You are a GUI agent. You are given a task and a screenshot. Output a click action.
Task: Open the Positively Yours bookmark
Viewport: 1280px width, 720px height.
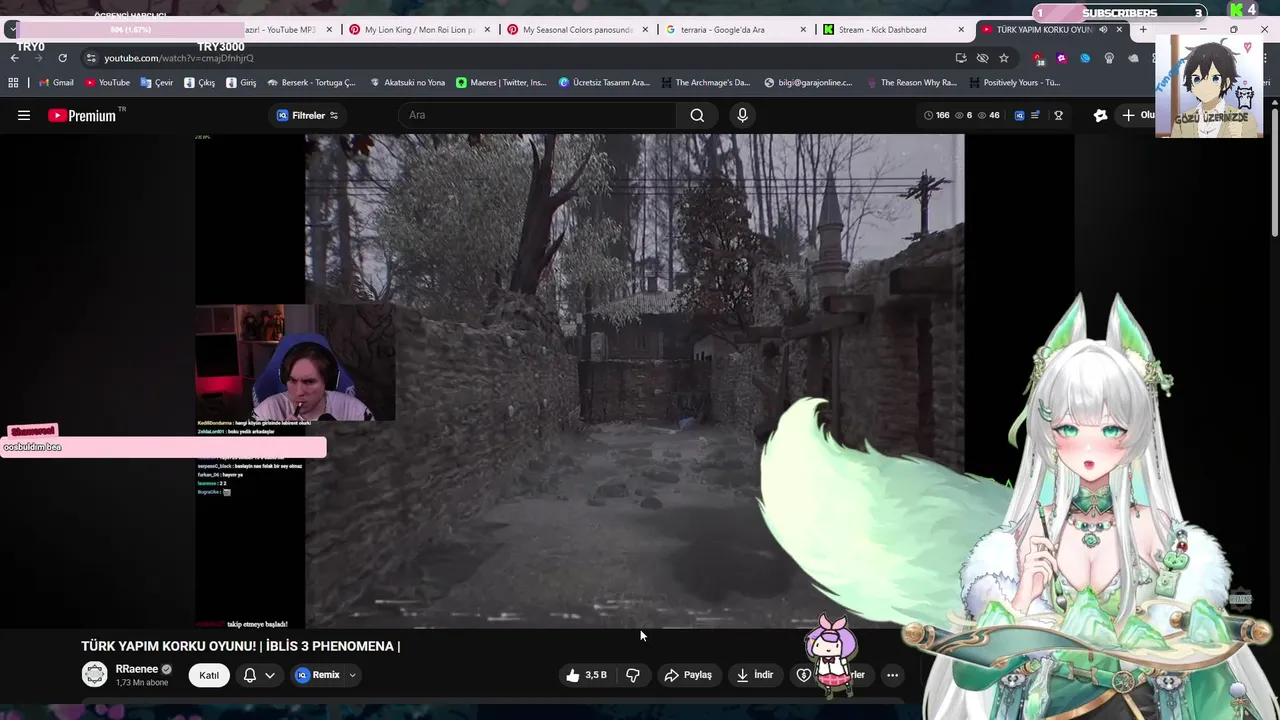coord(1015,83)
